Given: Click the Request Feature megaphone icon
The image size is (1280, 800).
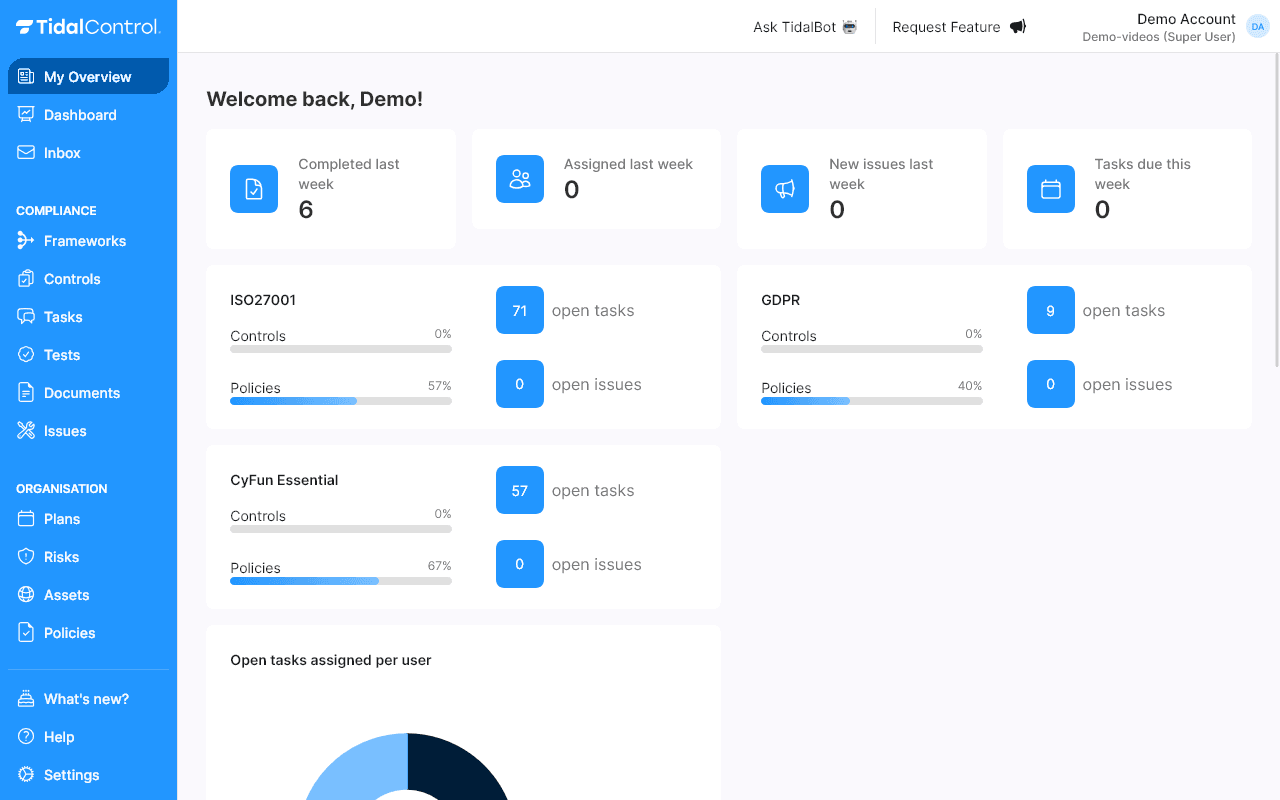Looking at the screenshot, I should coord(1018,26).
